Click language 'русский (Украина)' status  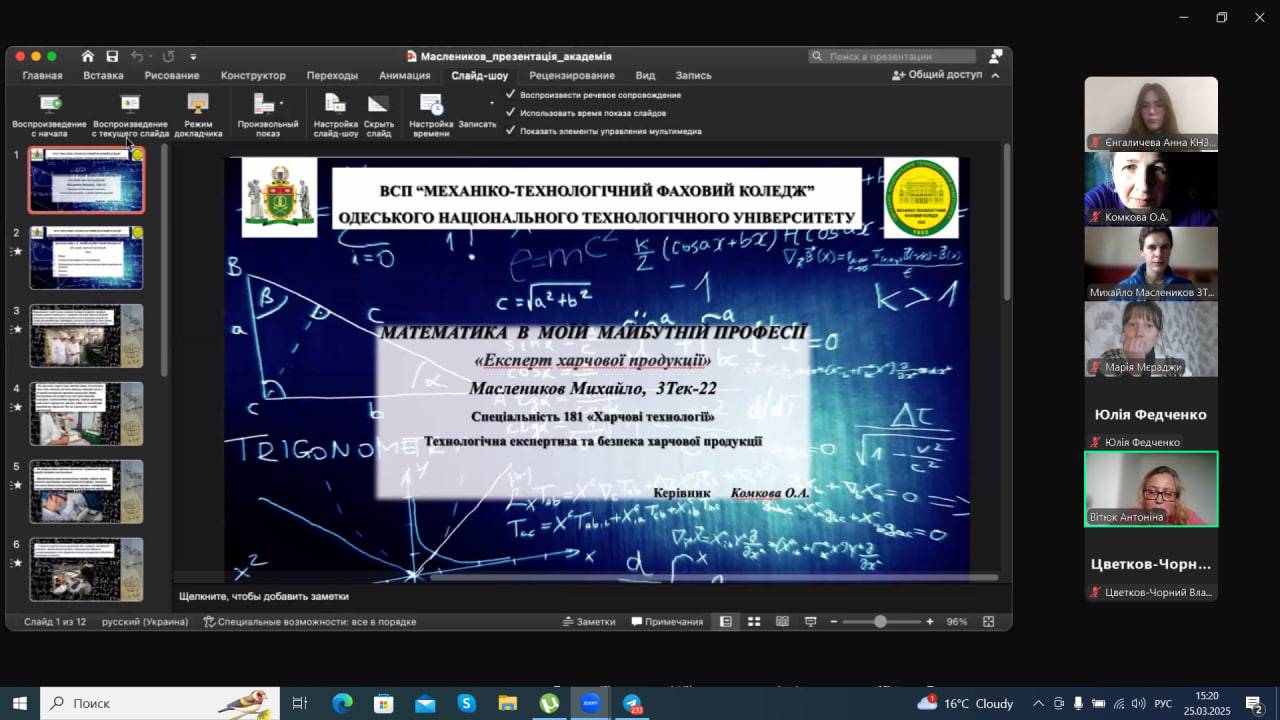145,621
